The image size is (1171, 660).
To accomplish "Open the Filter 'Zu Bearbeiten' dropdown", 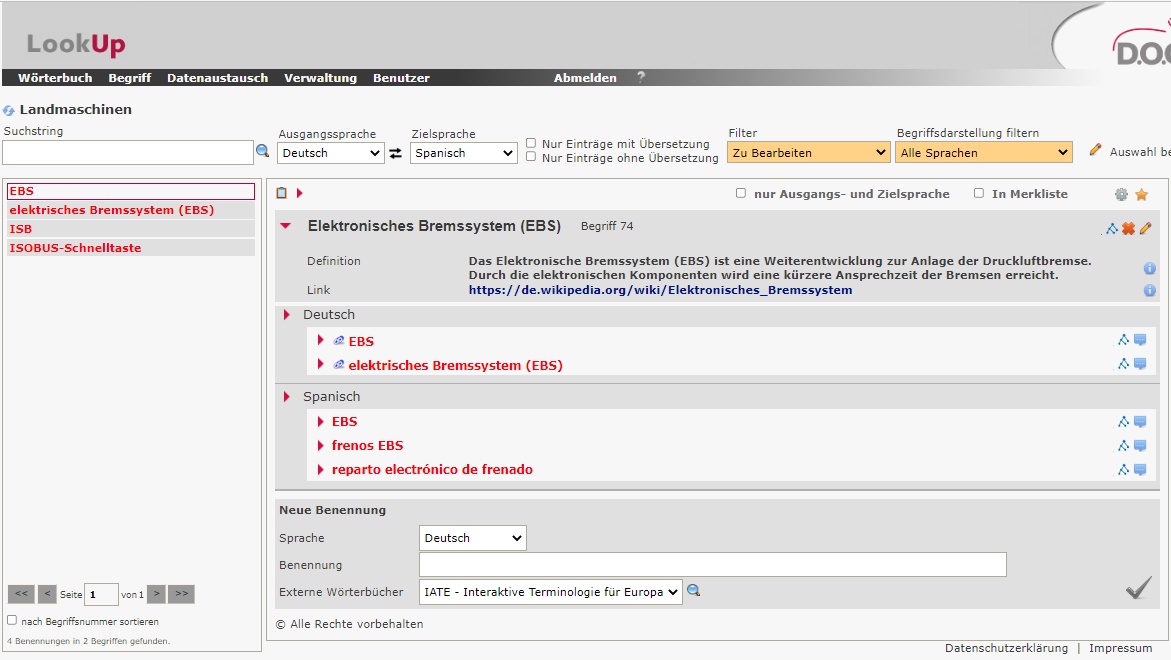I will (808, 153).
